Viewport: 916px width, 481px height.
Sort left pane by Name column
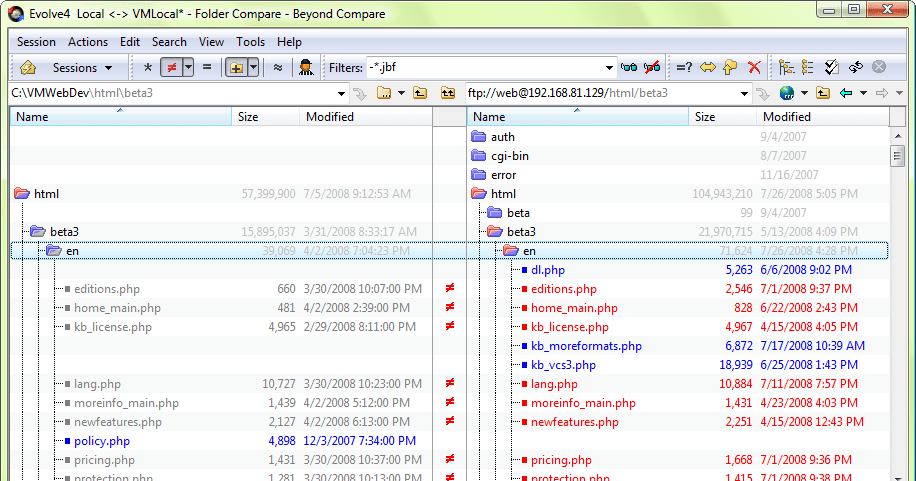120,117
